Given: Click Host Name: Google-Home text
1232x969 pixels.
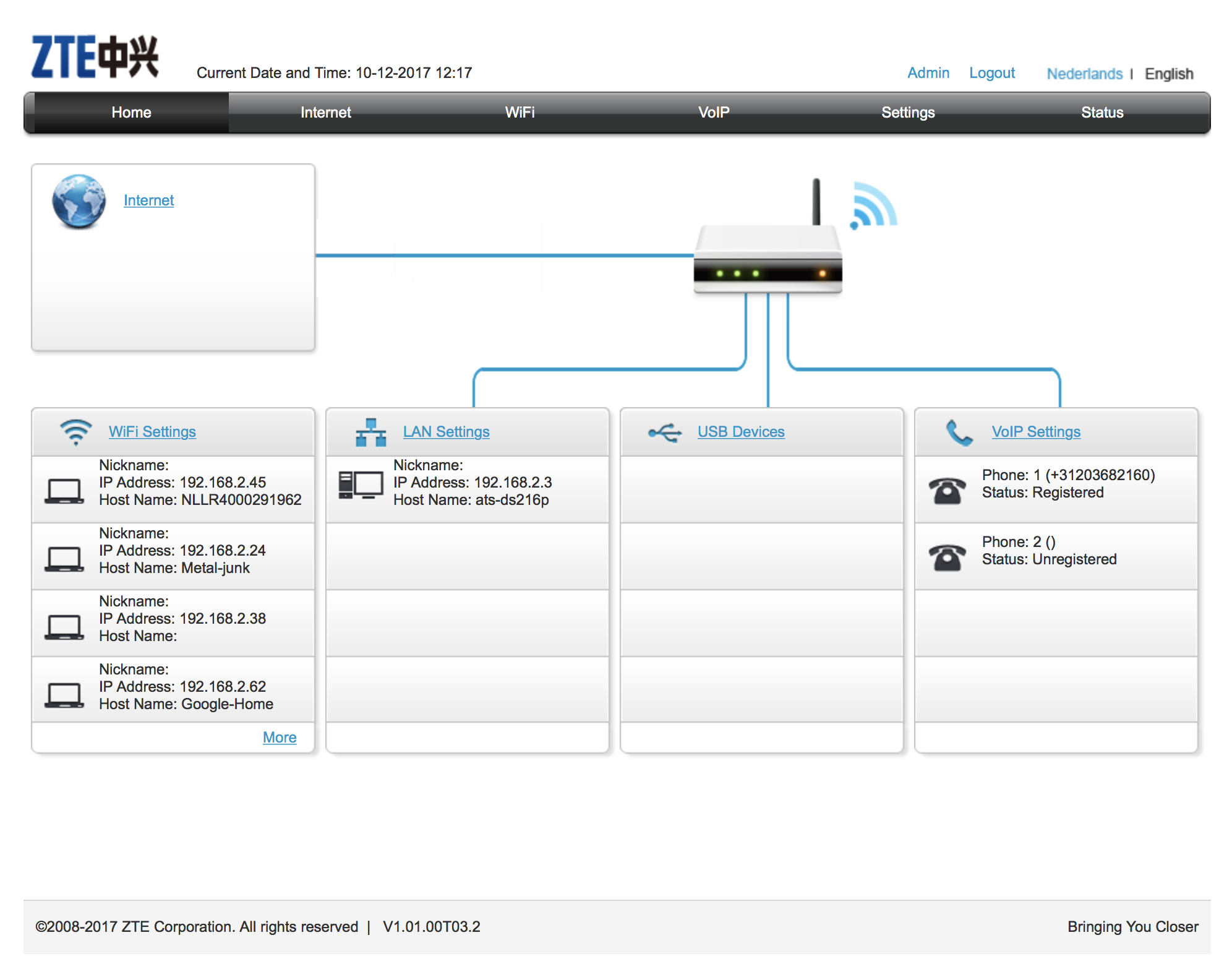Looking at the screenshot, I should [186, 704].
